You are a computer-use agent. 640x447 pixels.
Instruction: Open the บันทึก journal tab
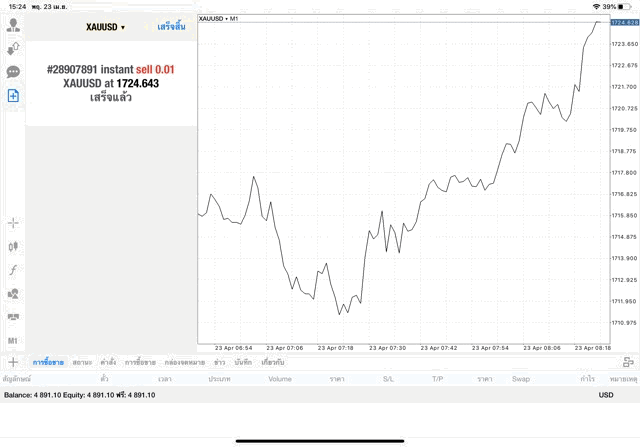click(x=243, y=362)
